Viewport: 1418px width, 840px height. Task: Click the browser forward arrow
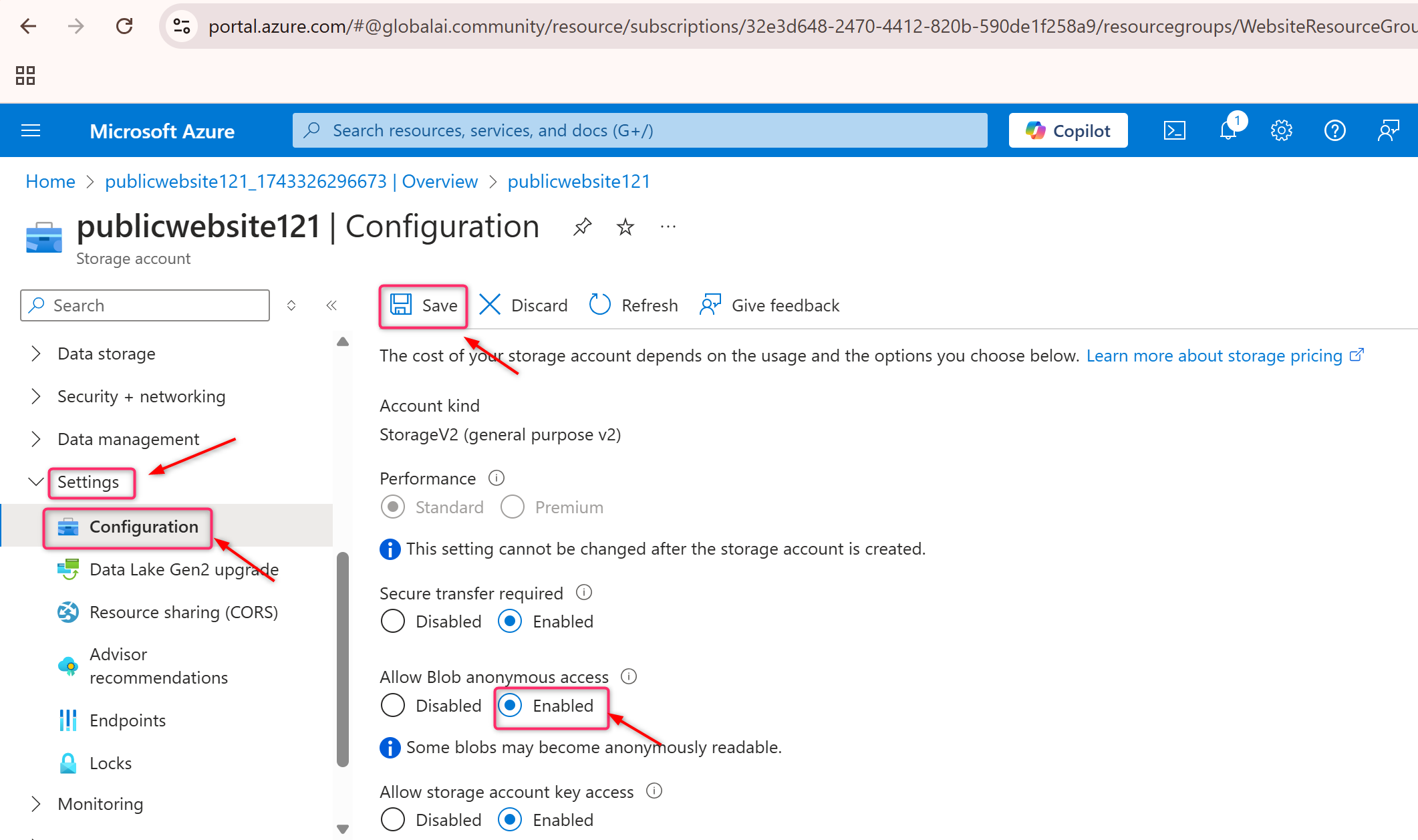76,26
